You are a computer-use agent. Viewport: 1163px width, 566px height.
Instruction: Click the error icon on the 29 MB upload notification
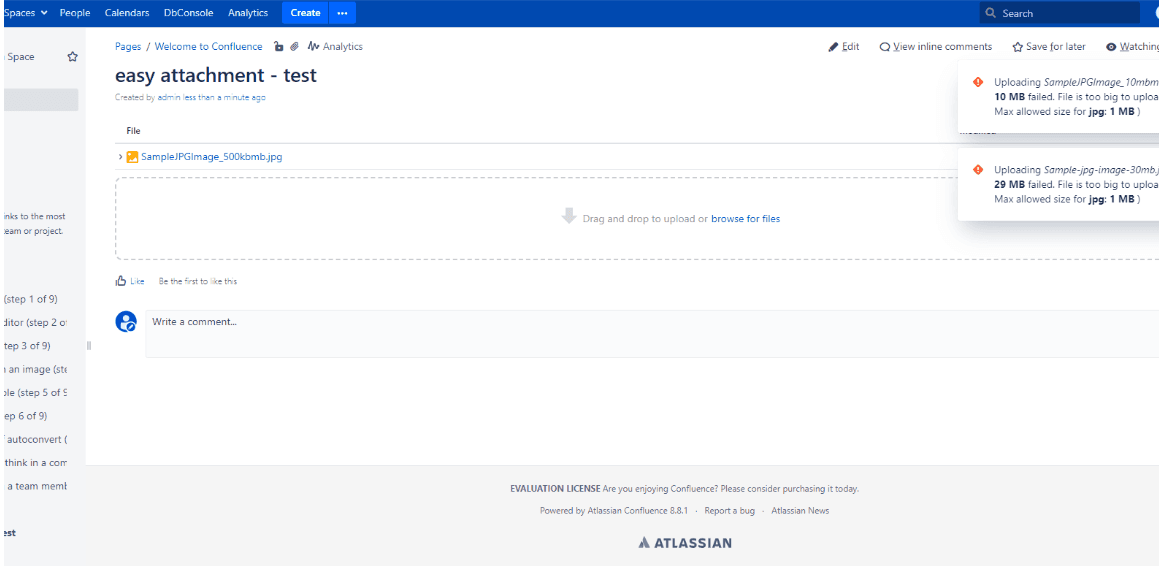coord(978,169)
